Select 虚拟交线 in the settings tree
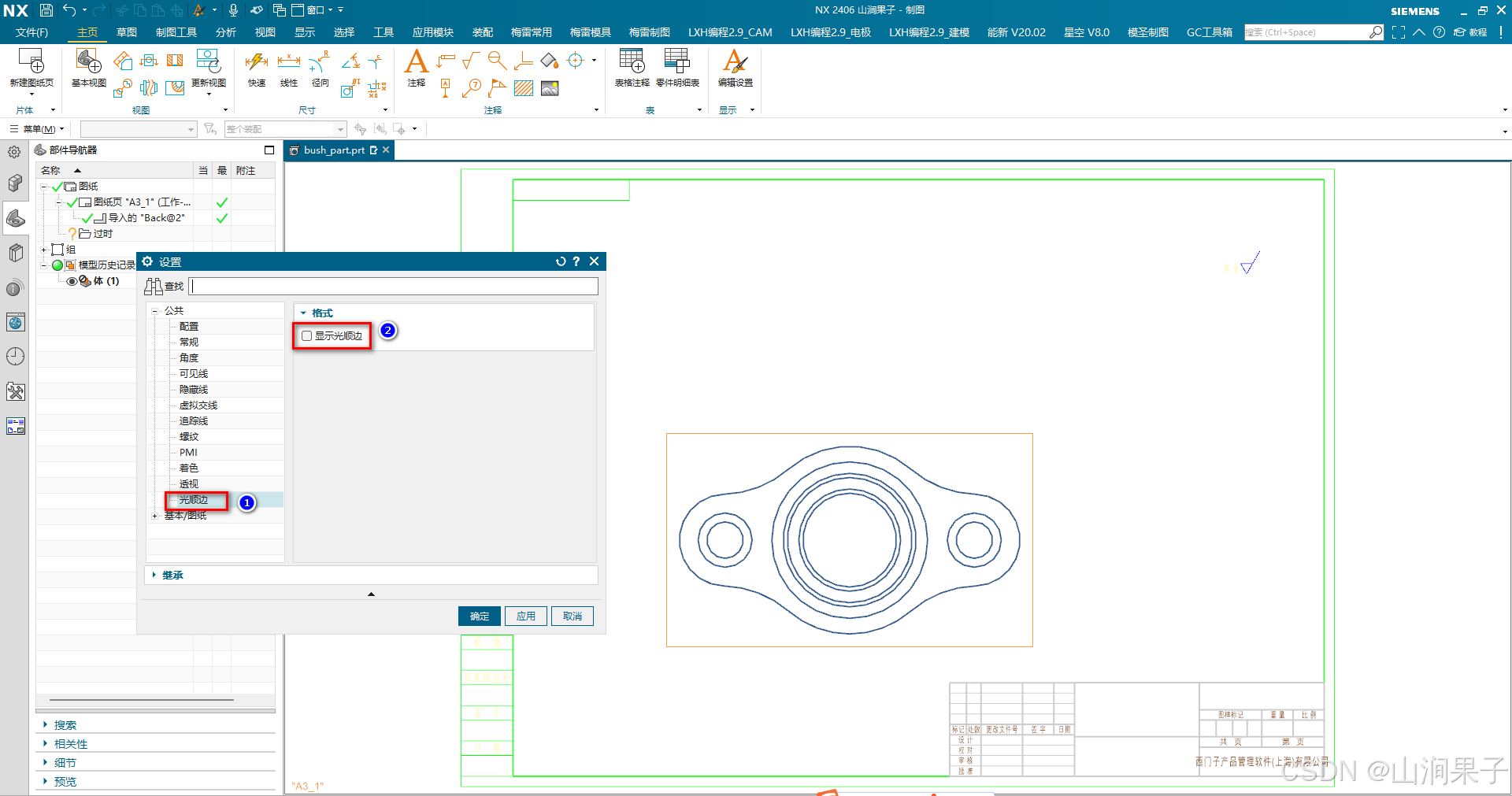 [198, 405]
